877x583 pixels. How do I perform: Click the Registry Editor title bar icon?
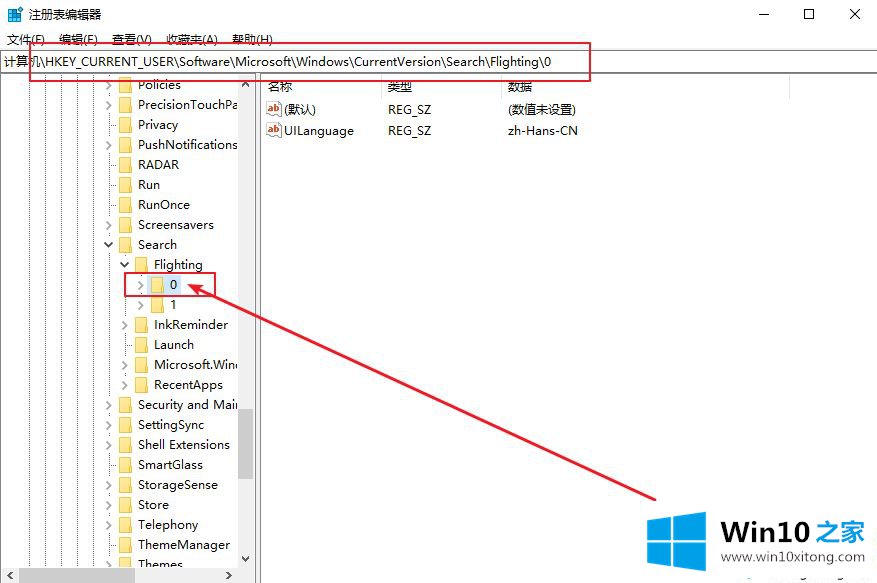coord(15,14)
